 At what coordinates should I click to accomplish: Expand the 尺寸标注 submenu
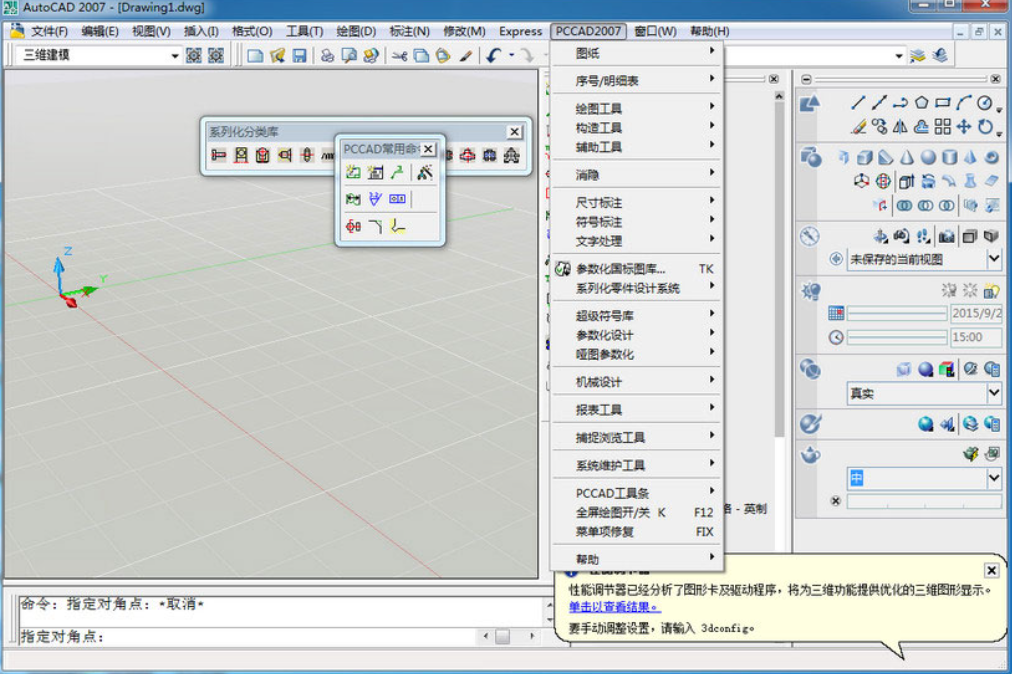pos(637,203)
